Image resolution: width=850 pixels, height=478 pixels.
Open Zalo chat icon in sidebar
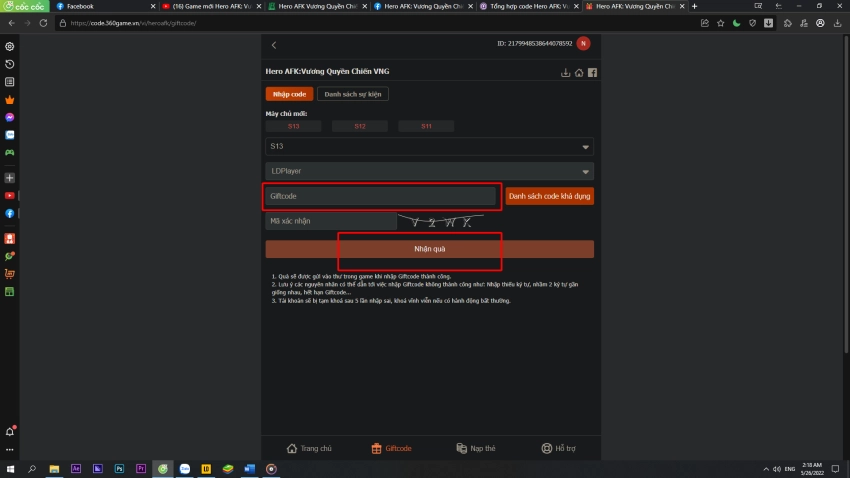pyautogui.click(x=10, y=135)
